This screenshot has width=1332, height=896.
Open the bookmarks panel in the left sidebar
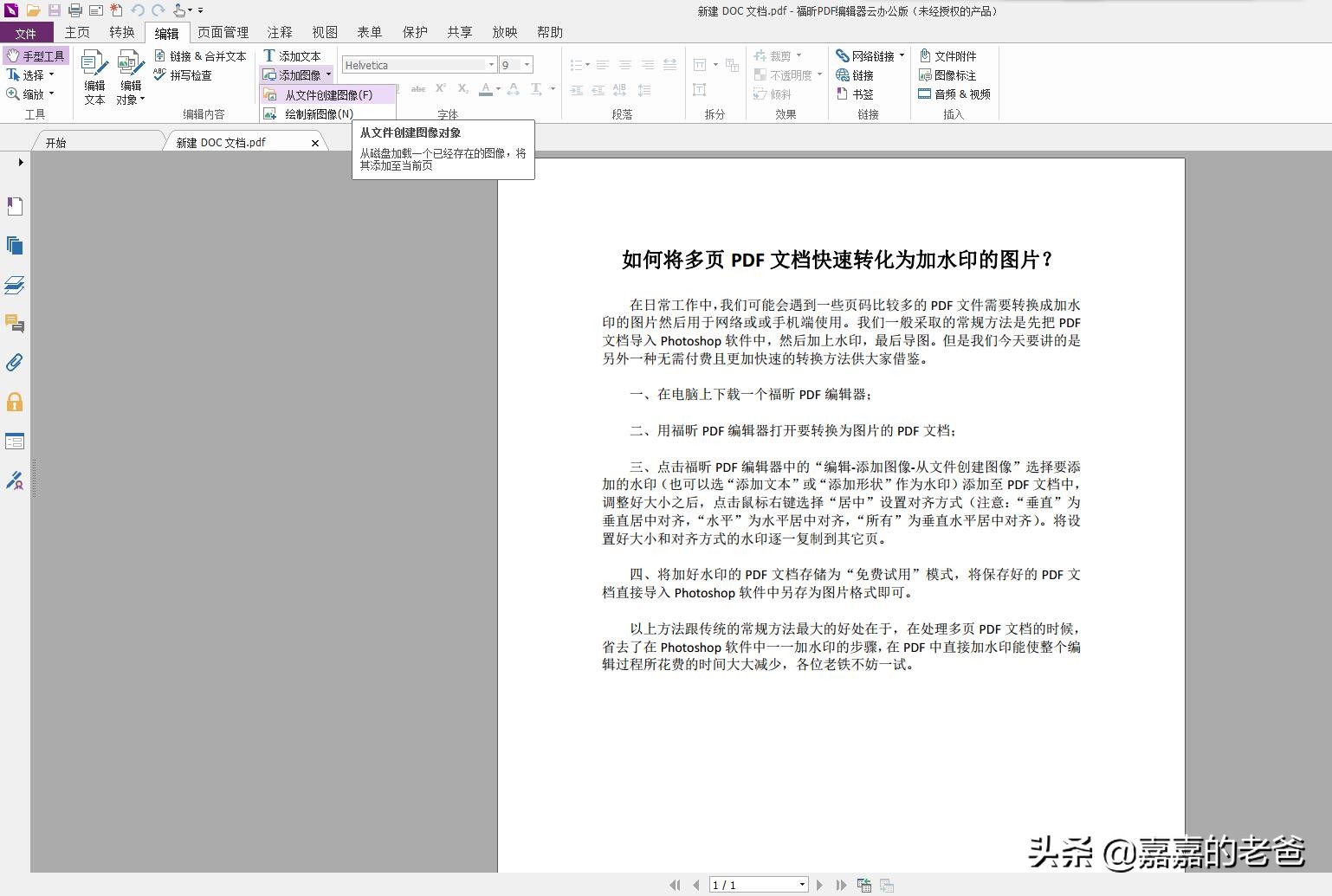click(x=14, y=206)
